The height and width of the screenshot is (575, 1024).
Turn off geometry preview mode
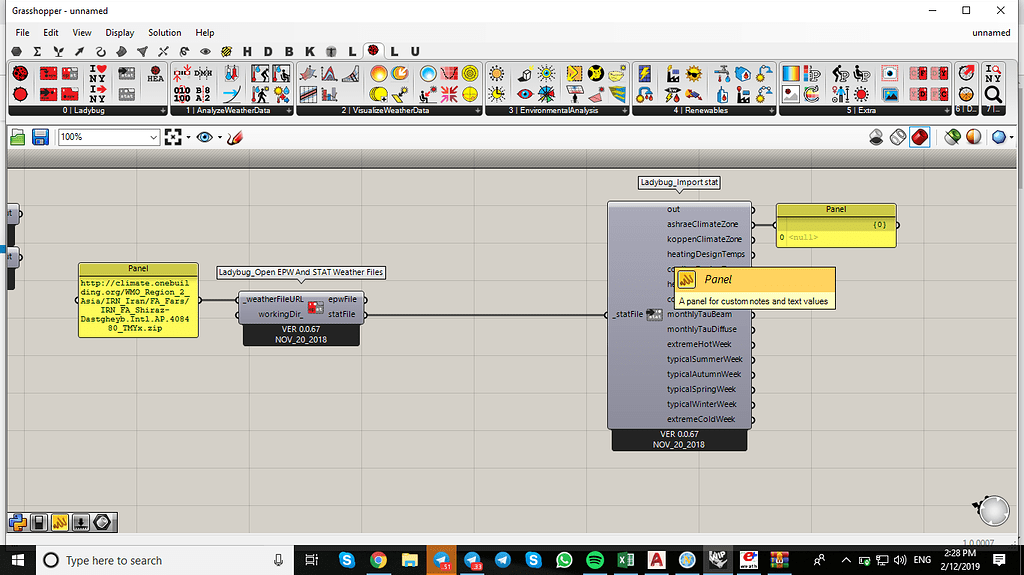(876, 137)
